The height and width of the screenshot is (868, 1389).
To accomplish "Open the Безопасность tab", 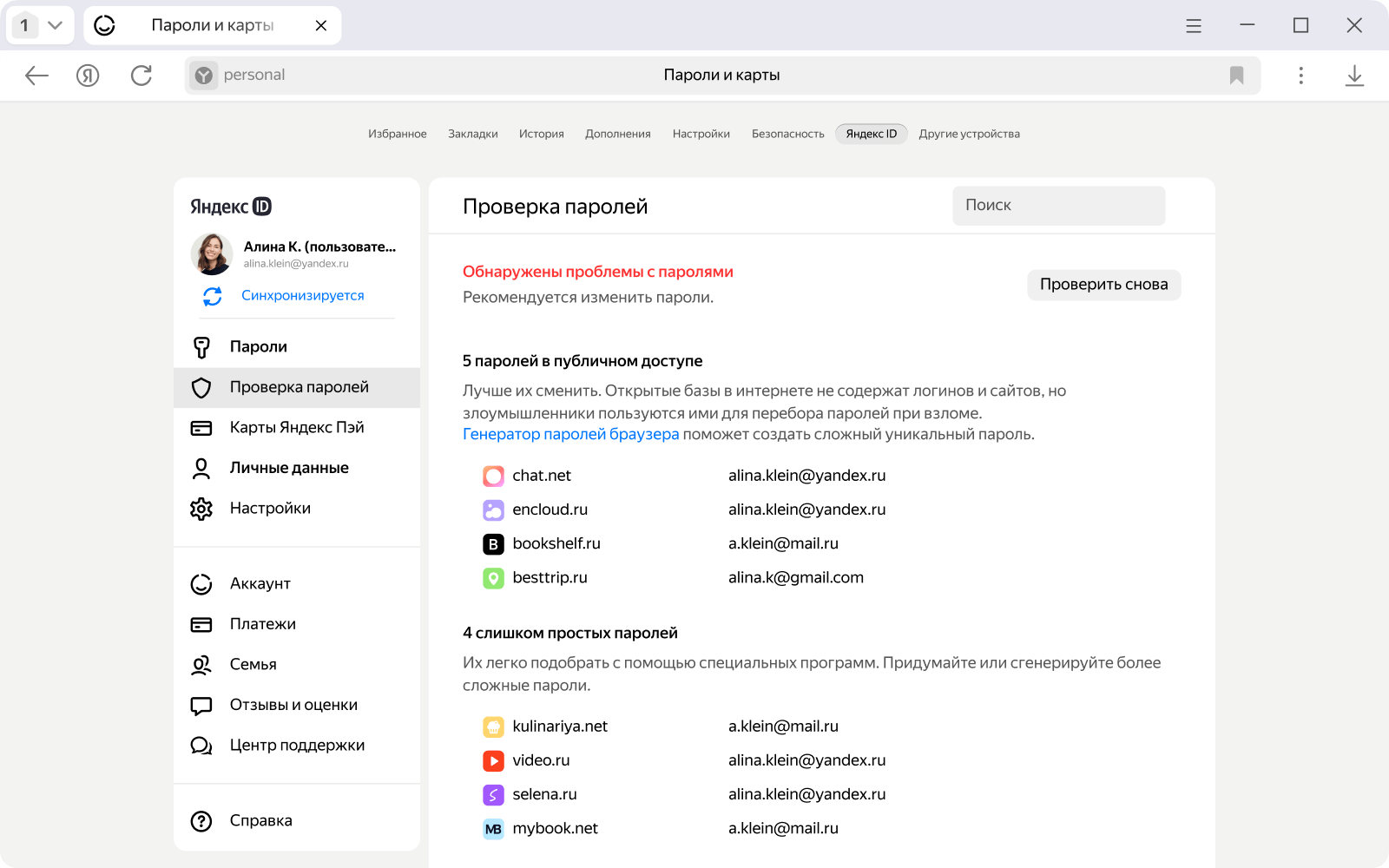I will click(x=788, y=134).
